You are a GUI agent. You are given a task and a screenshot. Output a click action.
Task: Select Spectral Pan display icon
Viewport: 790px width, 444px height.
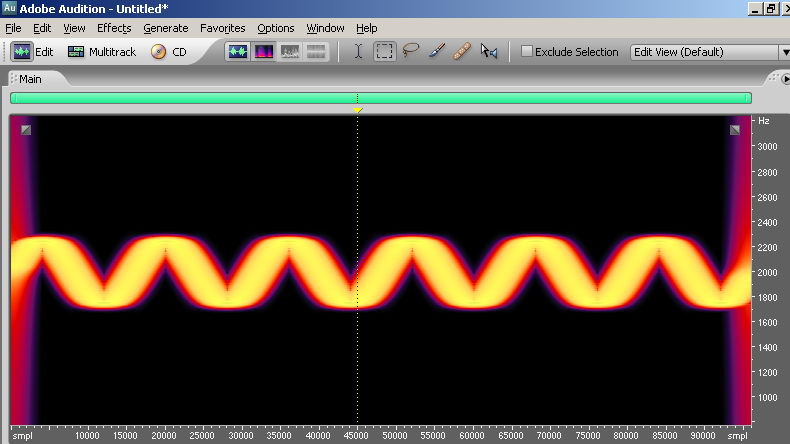coord(290,52)
